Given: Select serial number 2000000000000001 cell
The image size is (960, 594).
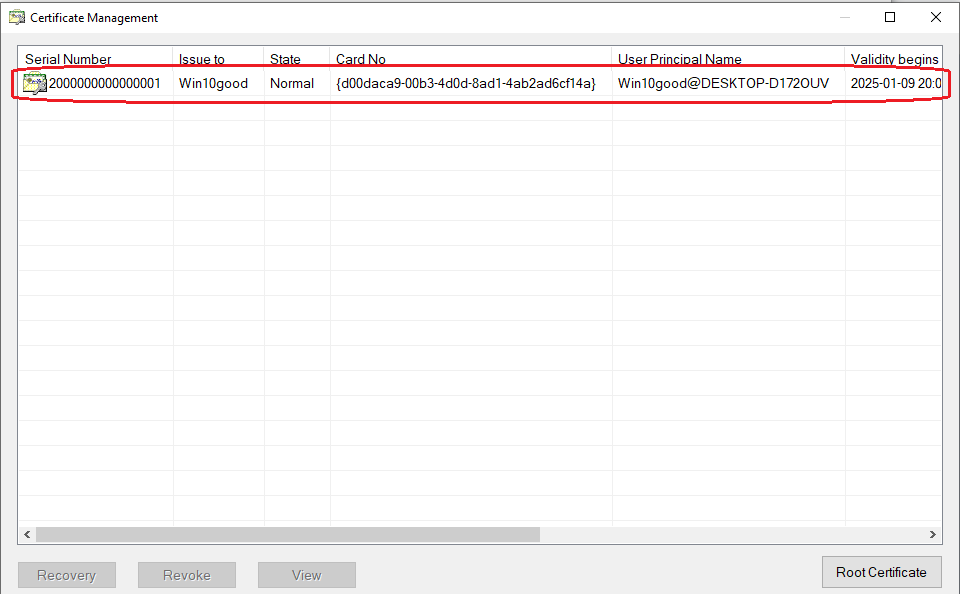Looking at the screenshot, I should point(105,84).
